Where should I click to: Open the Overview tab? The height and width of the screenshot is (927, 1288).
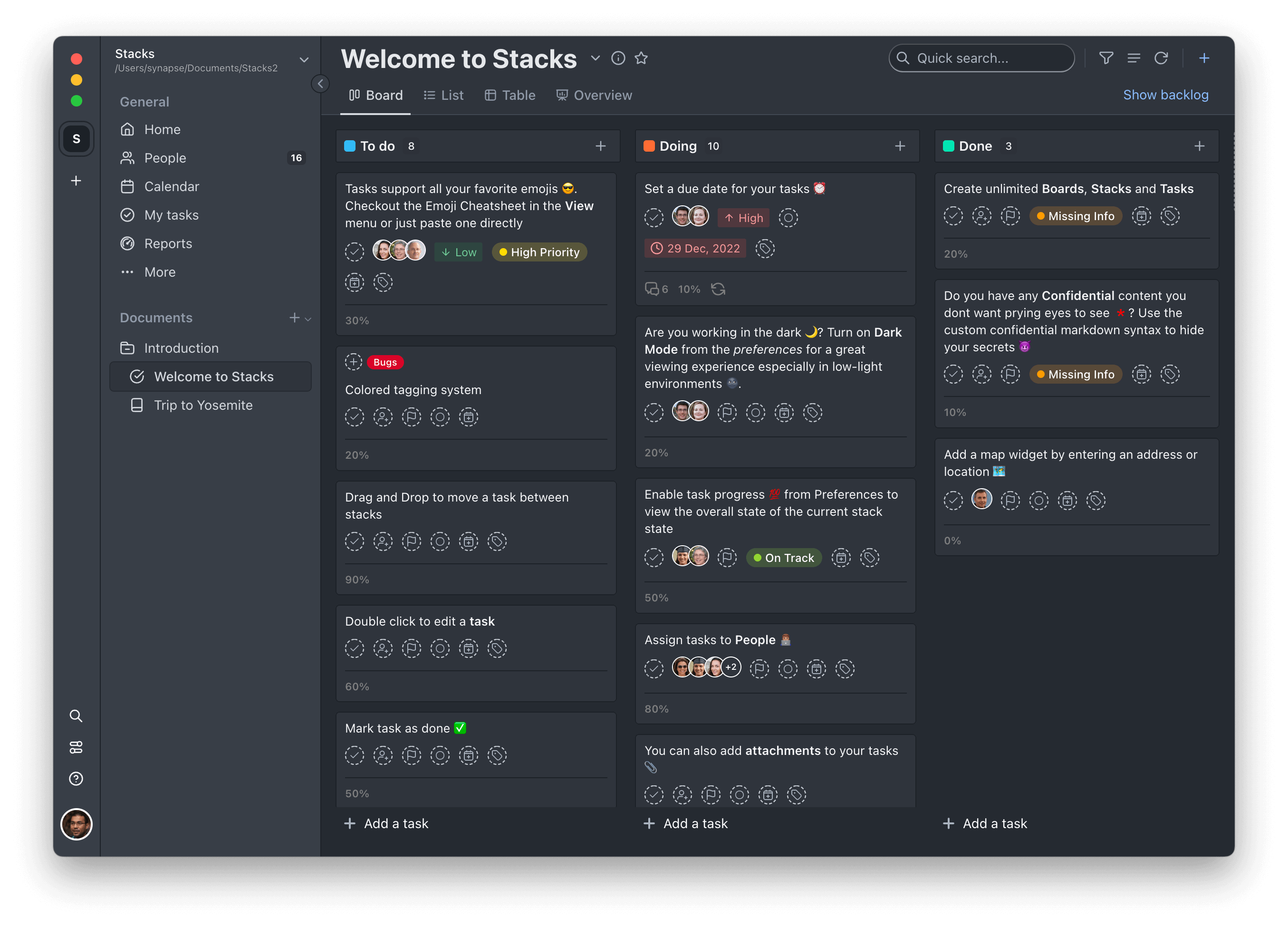coord(594,95)
